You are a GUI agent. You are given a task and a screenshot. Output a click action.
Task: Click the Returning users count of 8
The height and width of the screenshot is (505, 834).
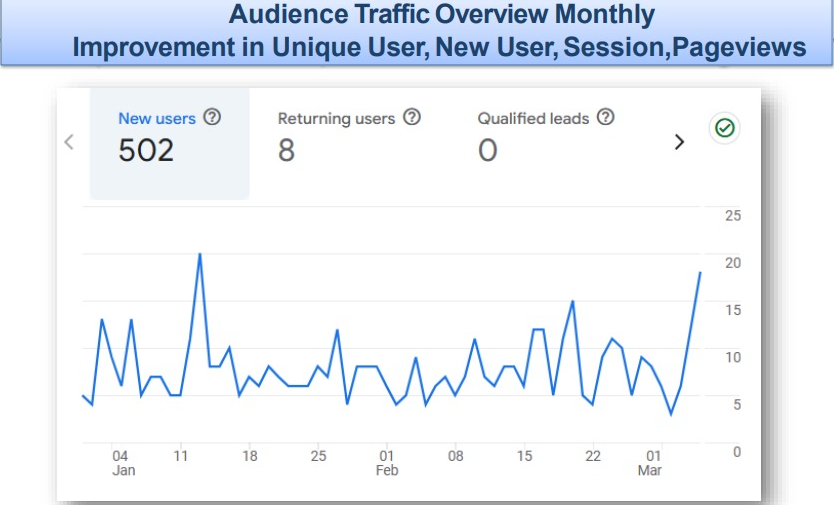[x=286, y=150]
